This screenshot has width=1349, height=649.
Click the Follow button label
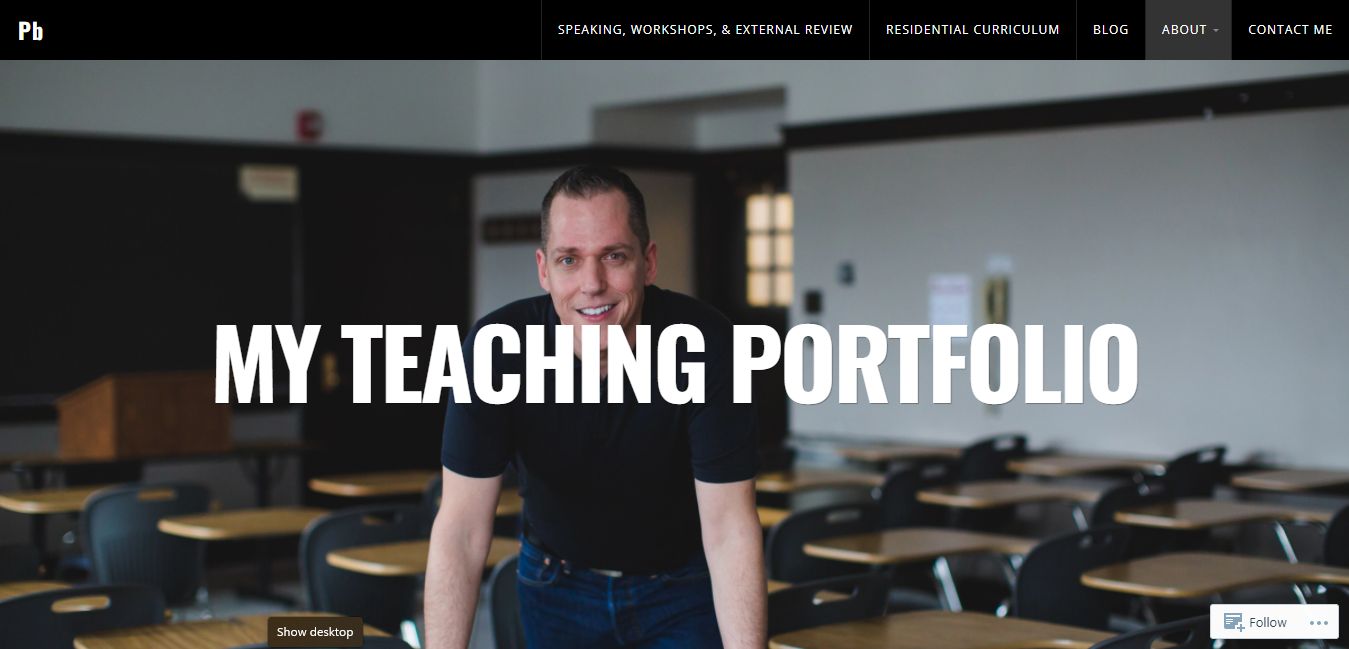pos(1268,622)
